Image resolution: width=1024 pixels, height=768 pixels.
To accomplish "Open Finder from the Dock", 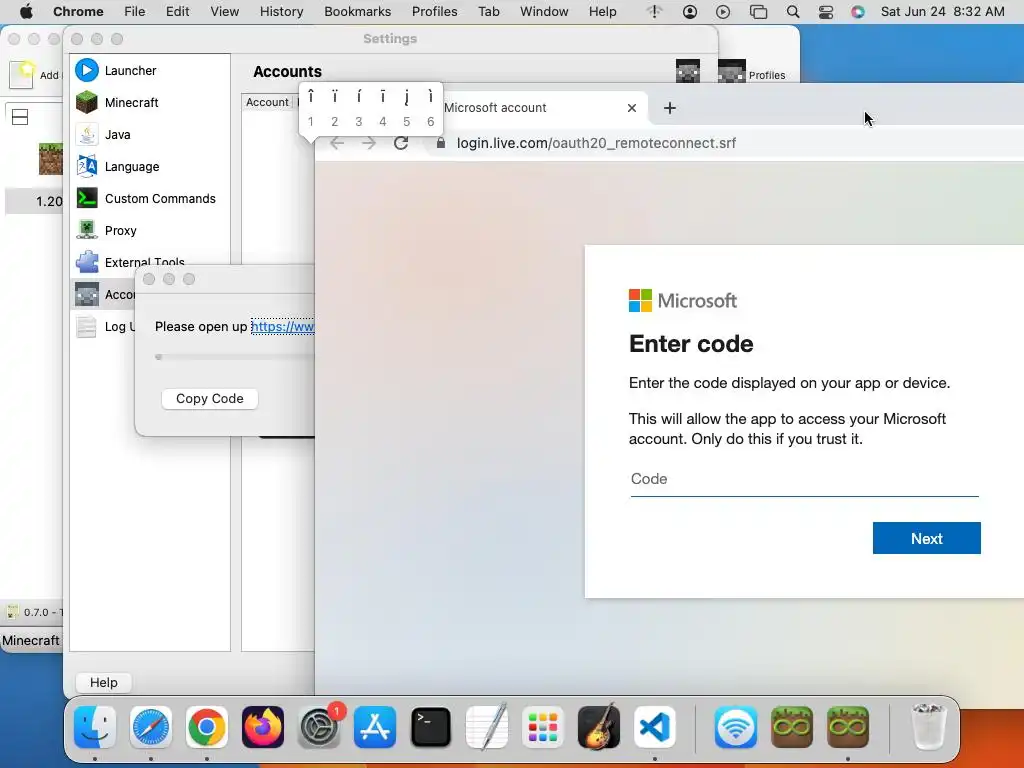I will [x=95, y=727].
